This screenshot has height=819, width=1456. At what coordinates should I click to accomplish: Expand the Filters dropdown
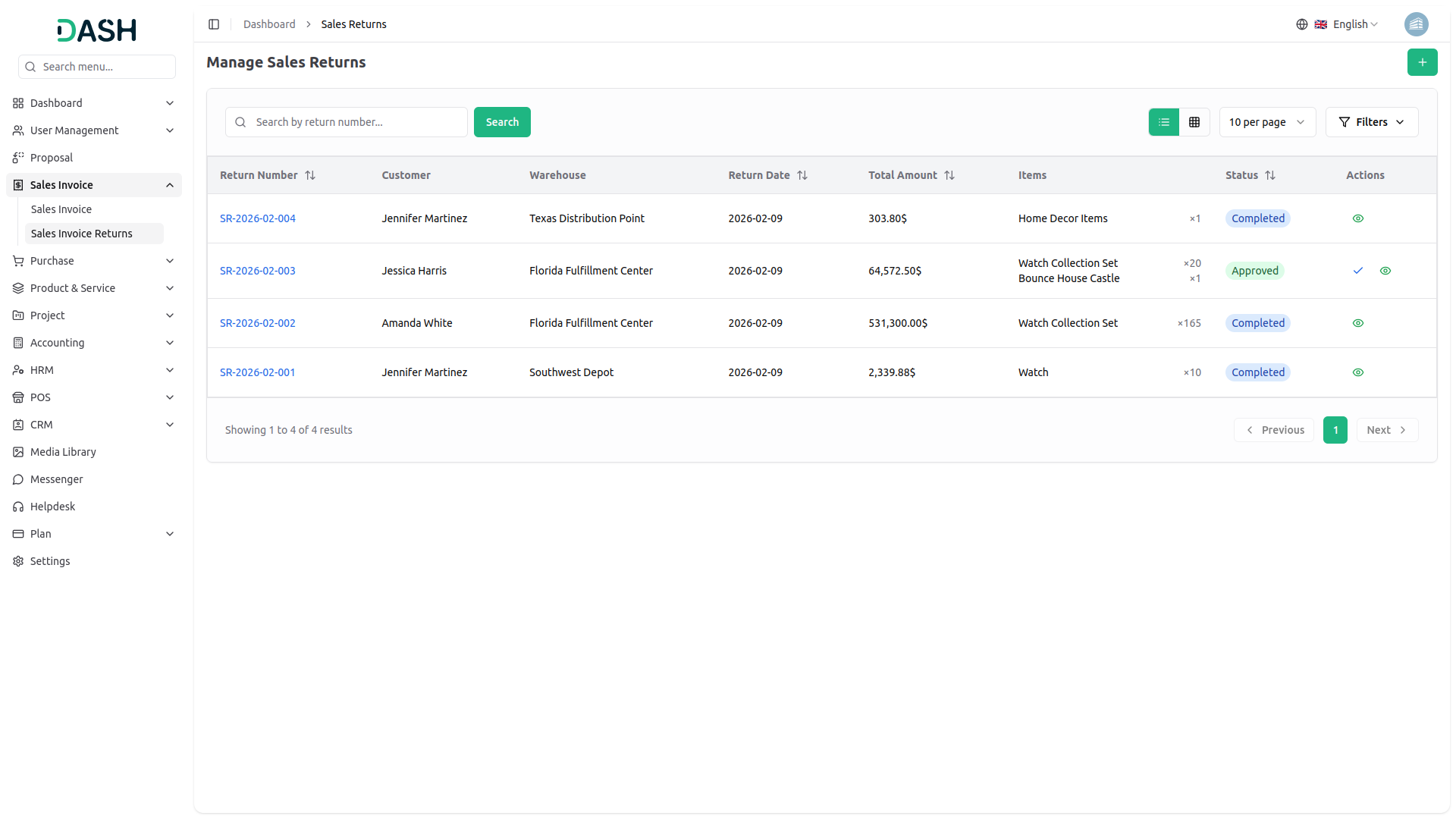1371,122
